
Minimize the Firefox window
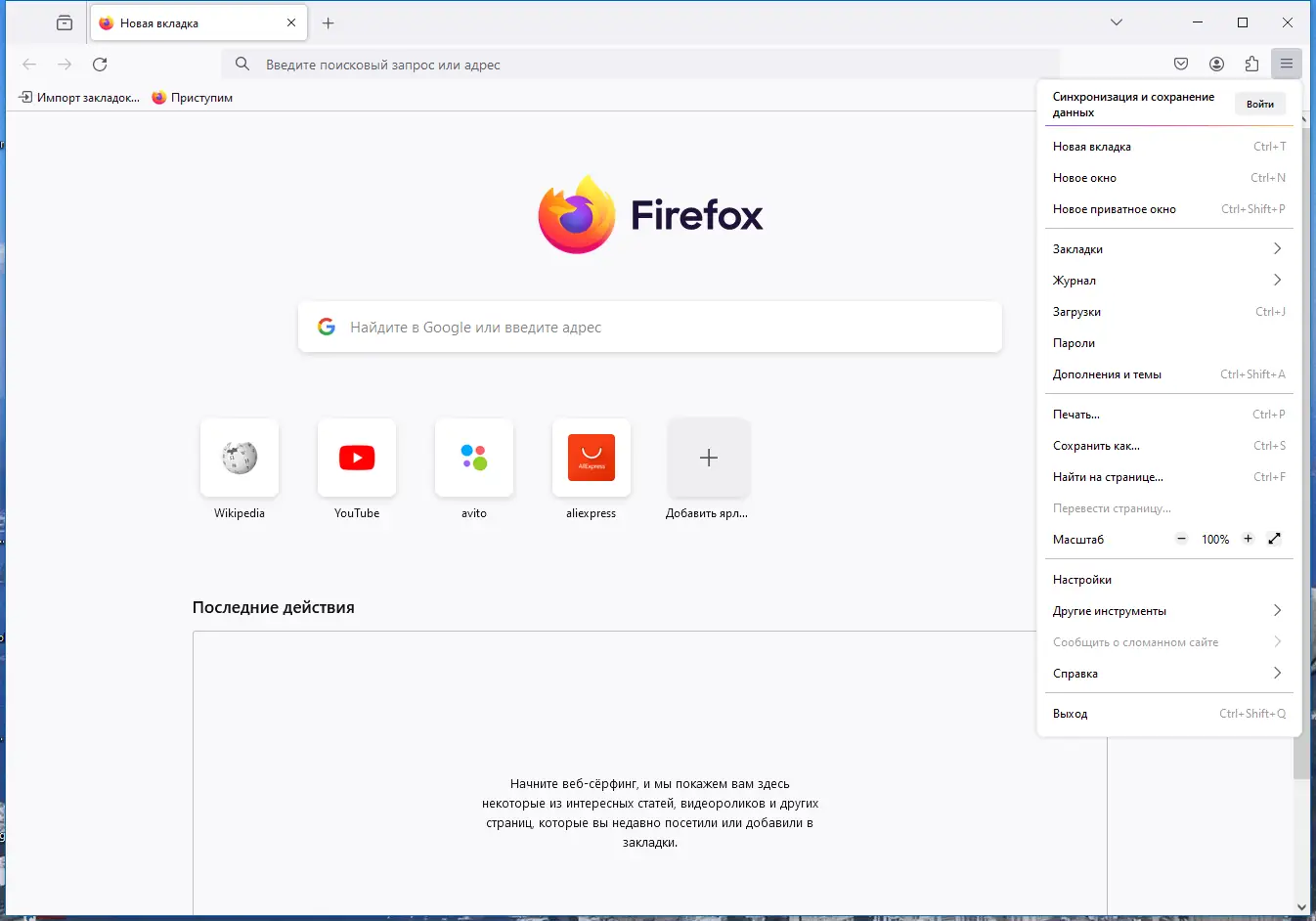(1198, 22)
